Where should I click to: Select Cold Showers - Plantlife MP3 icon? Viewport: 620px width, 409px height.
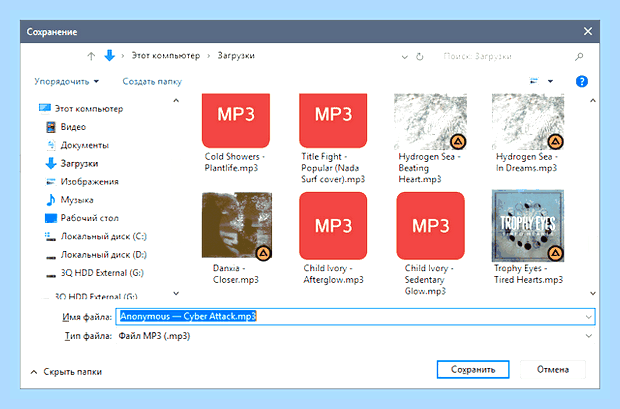tap(236, 120)
